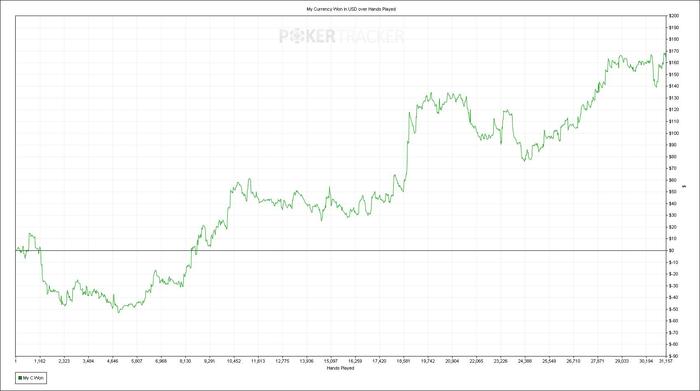Viewport: 700px width, 391px height.
Task: Click the $100 y-axis label
Action: 674,133
